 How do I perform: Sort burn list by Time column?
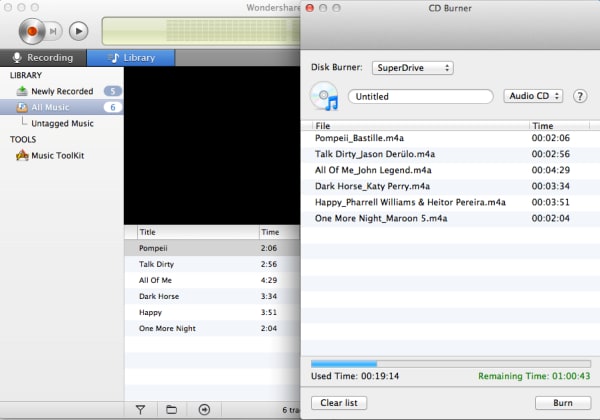tap(559, 125)
